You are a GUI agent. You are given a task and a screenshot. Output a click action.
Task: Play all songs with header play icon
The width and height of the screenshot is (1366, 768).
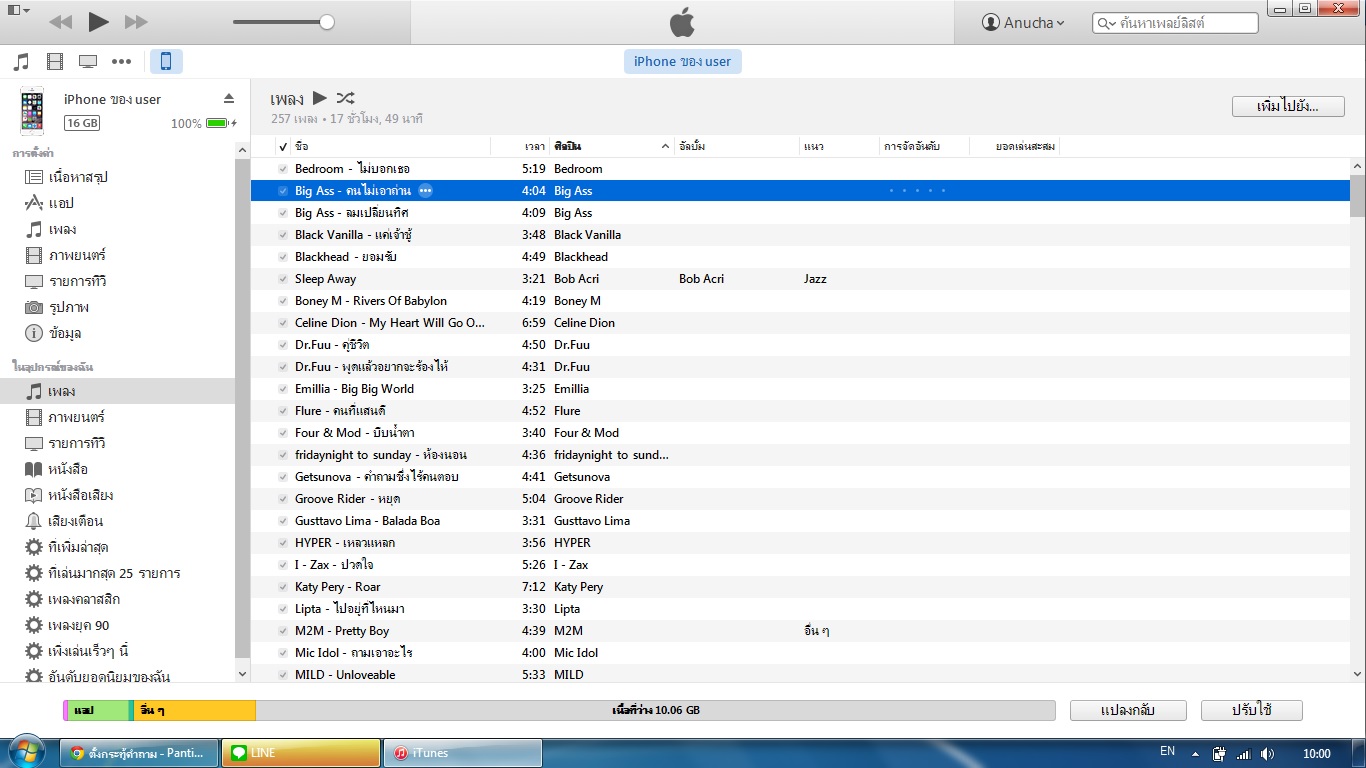tap(319, 98)
